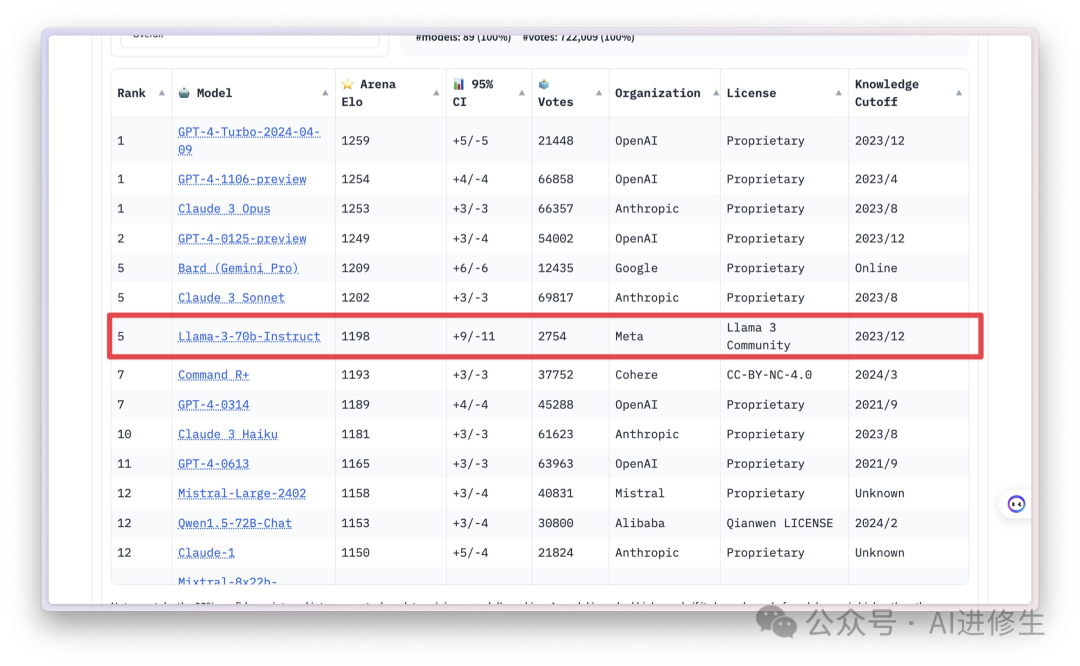Select the votes value 21448

tap(555, 141)
